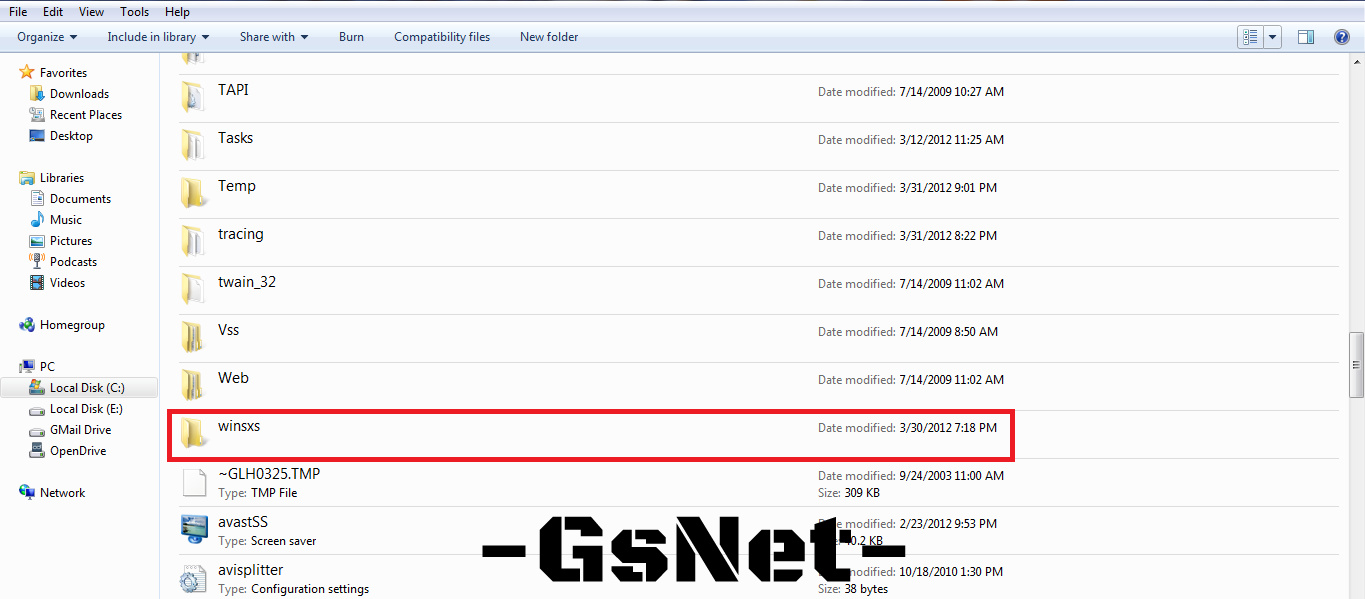The width and height of the screenshot is (1365, 599).
Task: Click the View menu
Action: tap(91, 11)
